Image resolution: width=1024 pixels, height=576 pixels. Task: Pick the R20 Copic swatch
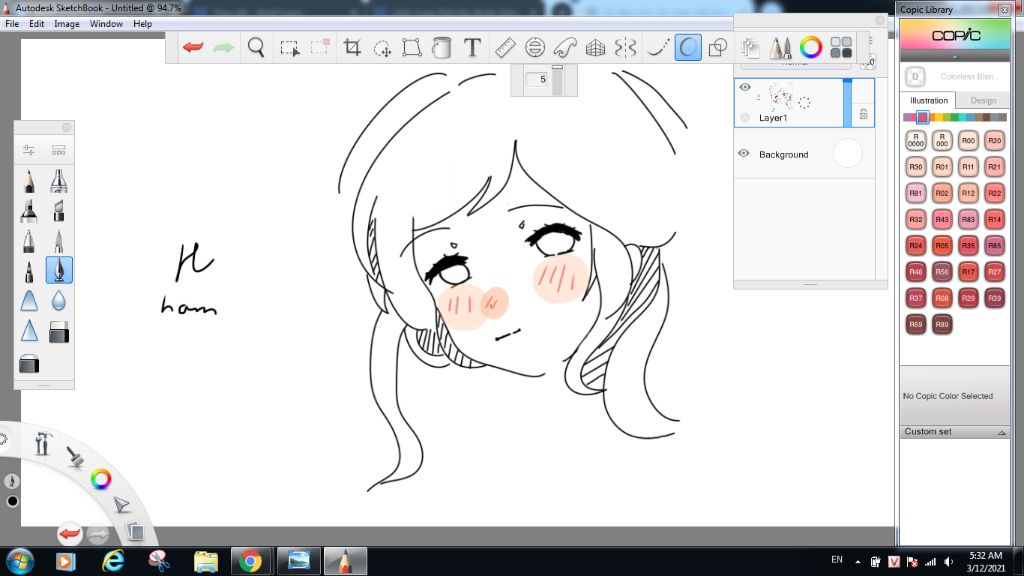coord(994,140)
